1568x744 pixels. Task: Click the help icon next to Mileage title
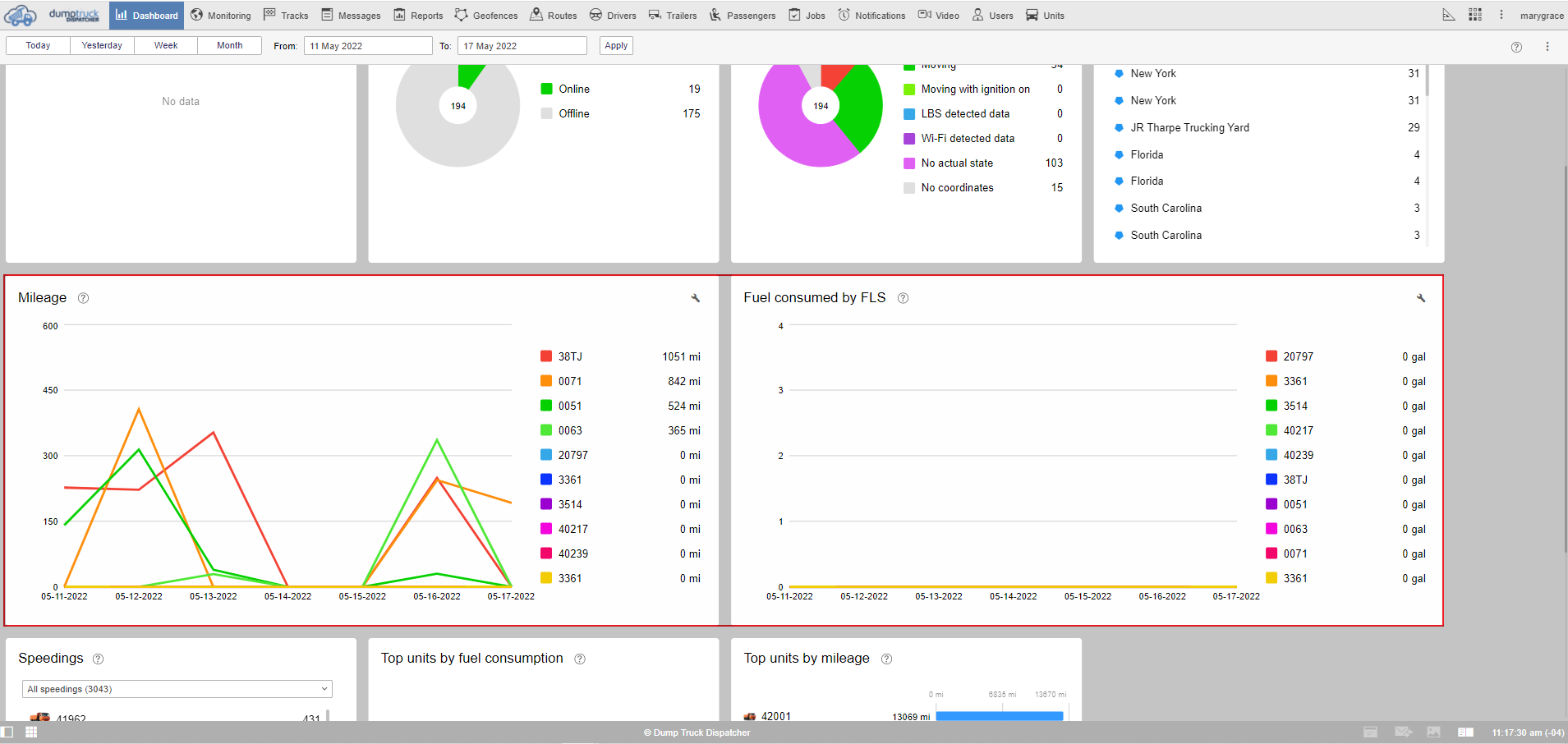[x=83, y=298]
